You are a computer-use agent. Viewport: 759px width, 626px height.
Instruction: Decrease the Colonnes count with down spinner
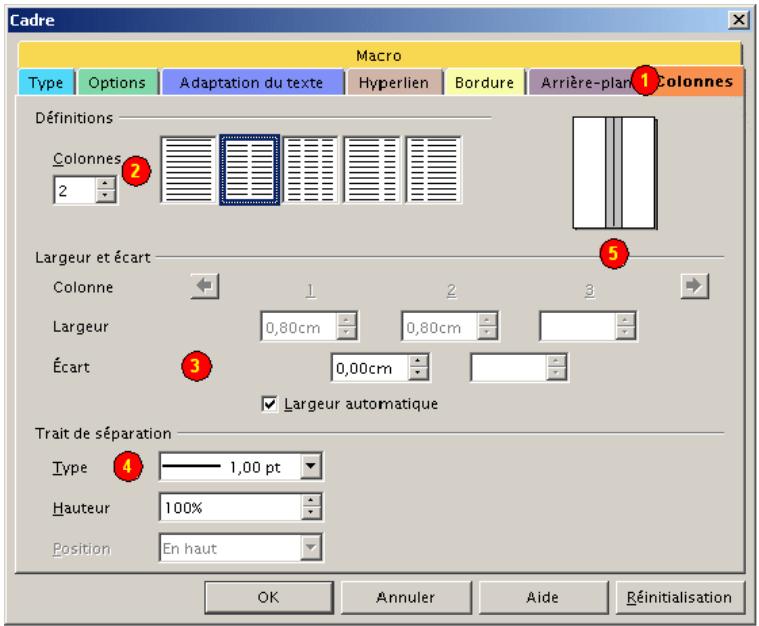tap(106, 196)
